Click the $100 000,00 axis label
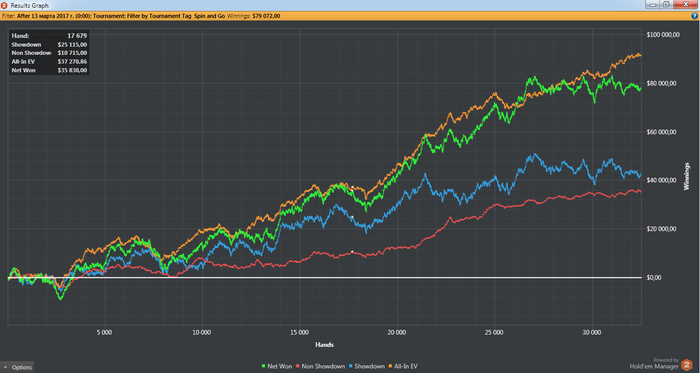Screen dimensions: 700x373 coord(662,35)
